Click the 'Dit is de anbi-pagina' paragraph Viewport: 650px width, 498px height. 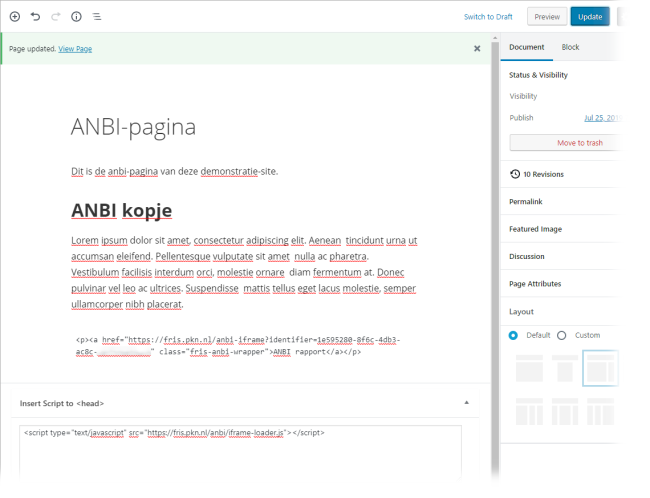click(x=175, y=171)
